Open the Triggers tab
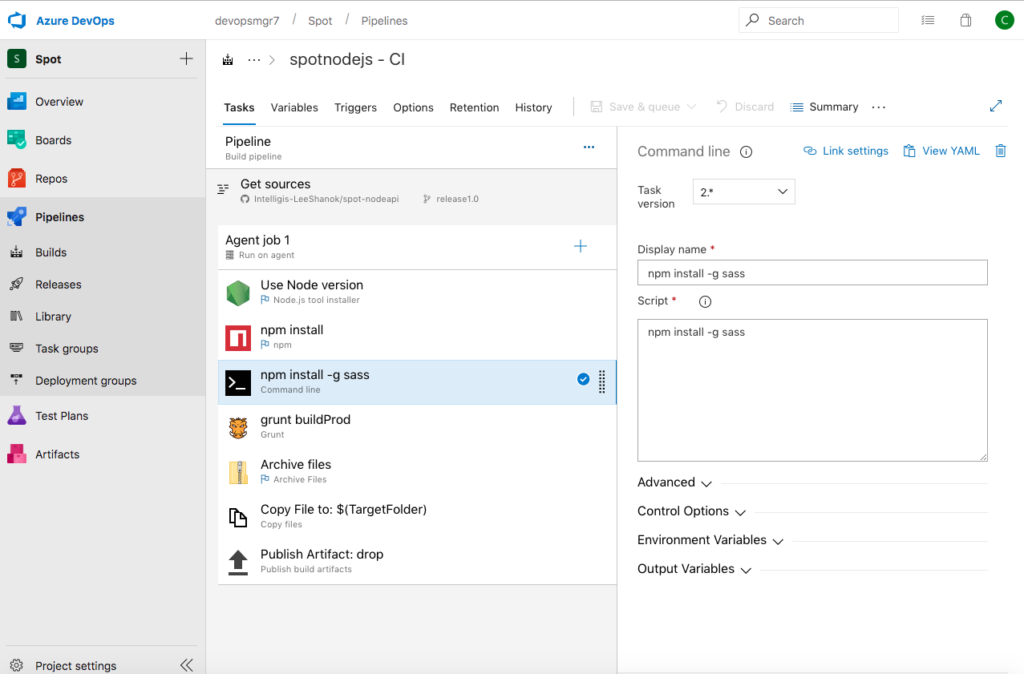1024x674 pixels. click(355, 107)
